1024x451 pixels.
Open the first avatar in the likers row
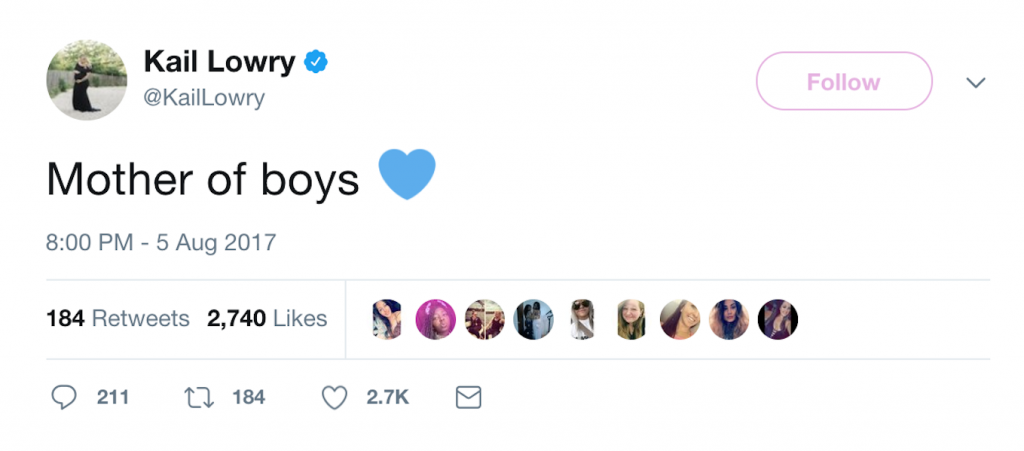tap(386, 319)
